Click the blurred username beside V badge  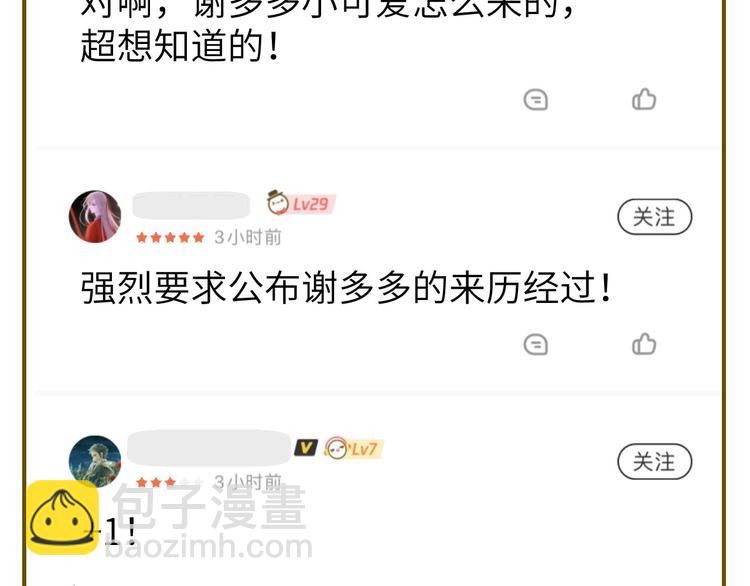[x=209, y=448]
